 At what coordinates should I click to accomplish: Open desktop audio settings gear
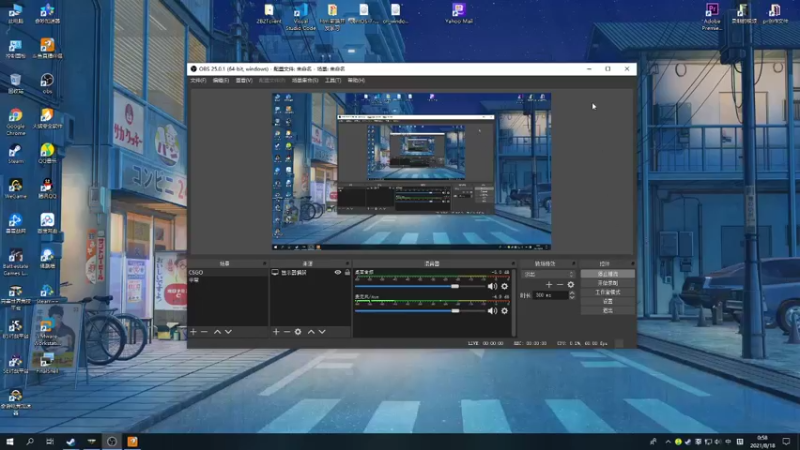click(505, 286)
